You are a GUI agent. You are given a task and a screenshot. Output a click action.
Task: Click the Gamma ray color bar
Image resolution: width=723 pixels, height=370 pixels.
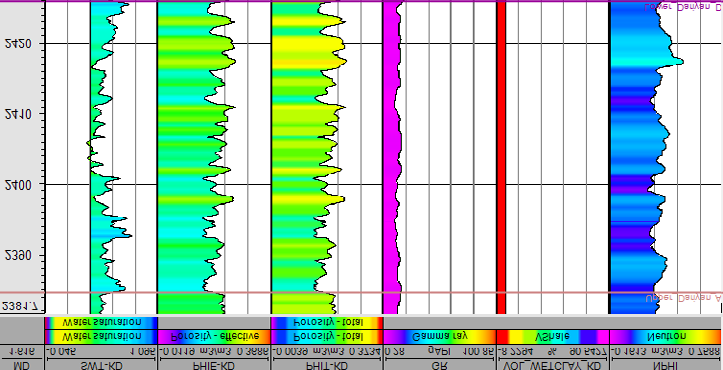(439, 336)
